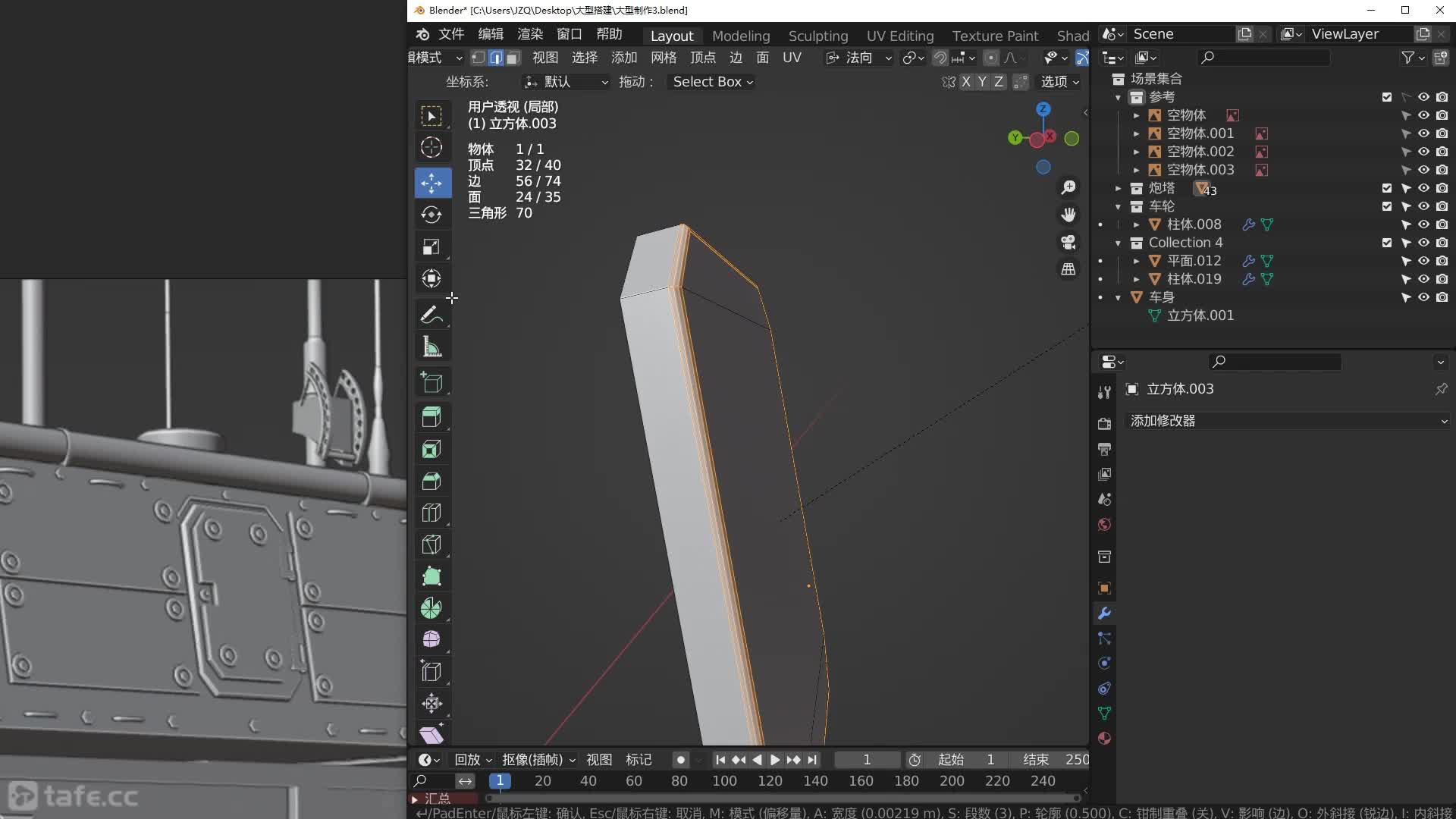Hide 柱体.008 with its eye icon

[1423, 224]
